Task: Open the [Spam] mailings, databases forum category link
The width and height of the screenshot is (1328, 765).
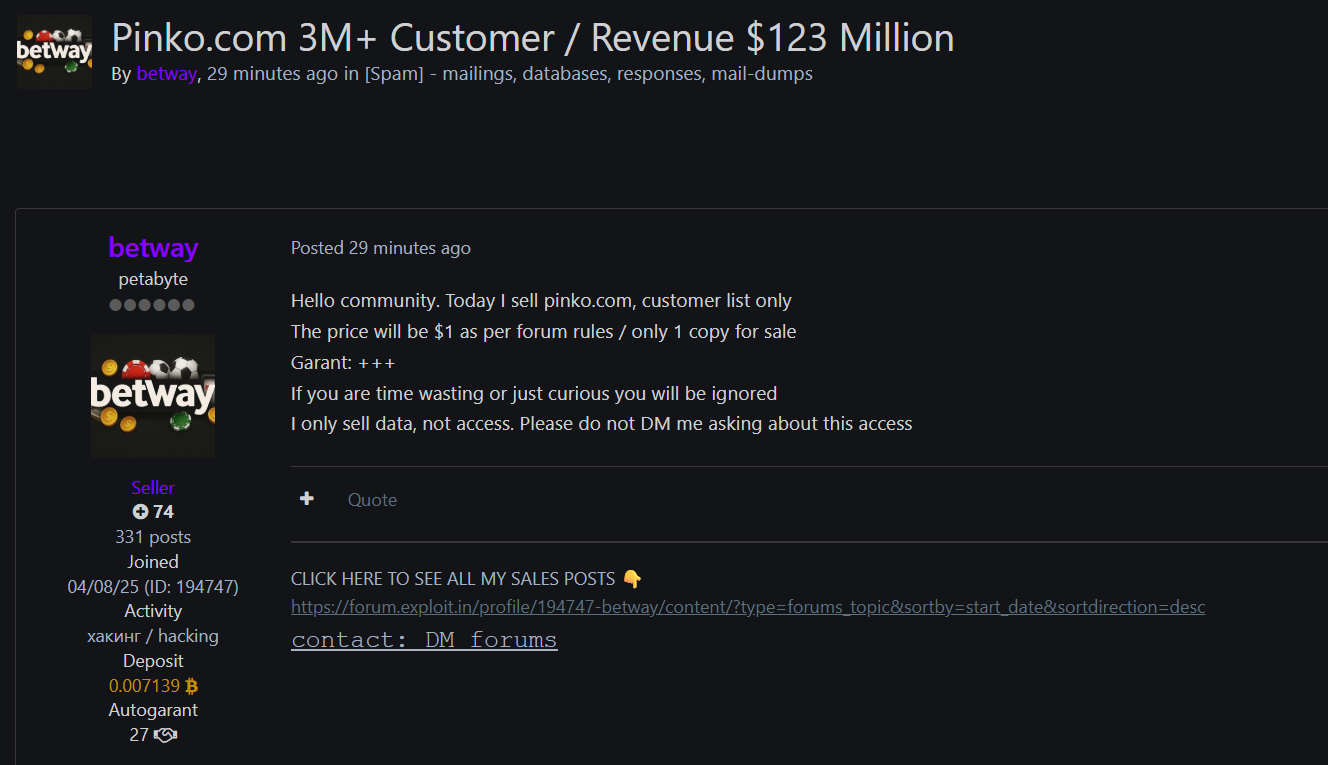Action: point(588,74)
